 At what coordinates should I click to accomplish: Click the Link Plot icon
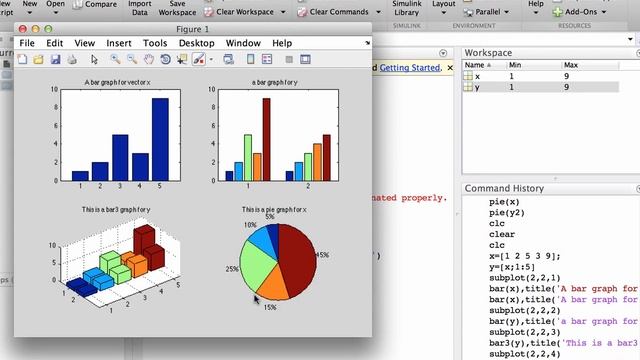(229, 60)
